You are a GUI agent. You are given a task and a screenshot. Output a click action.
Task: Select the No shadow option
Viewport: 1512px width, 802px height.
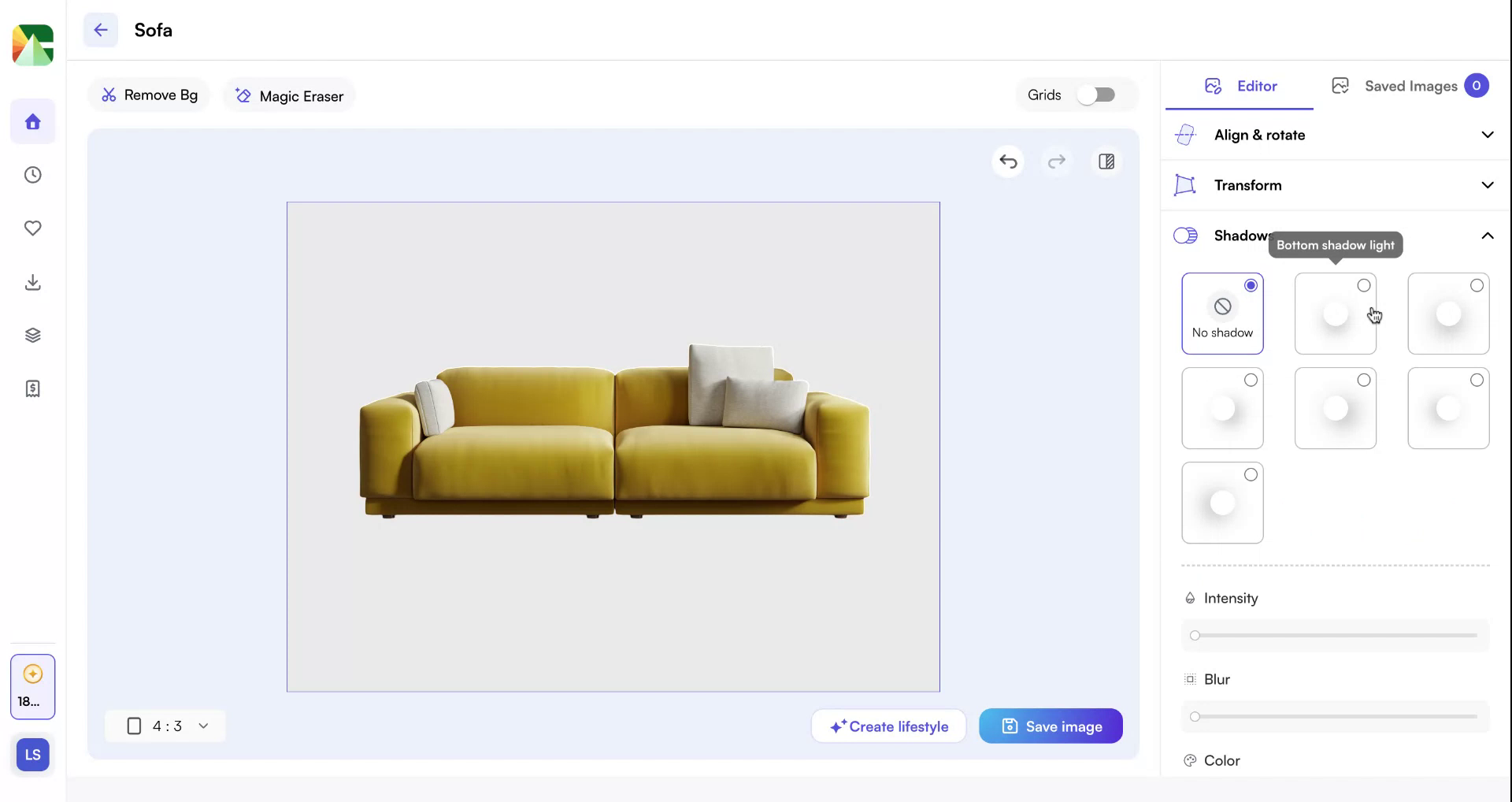1222,313
